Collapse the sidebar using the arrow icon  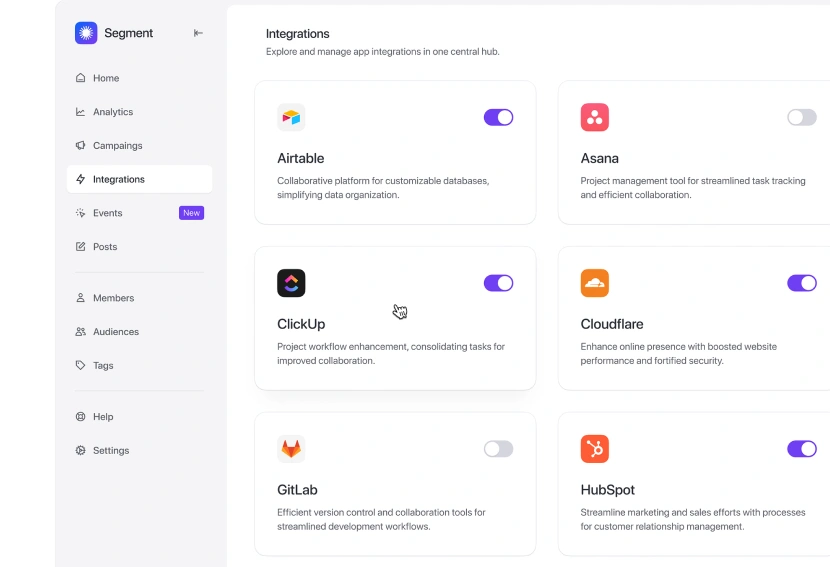pos(198,33)
